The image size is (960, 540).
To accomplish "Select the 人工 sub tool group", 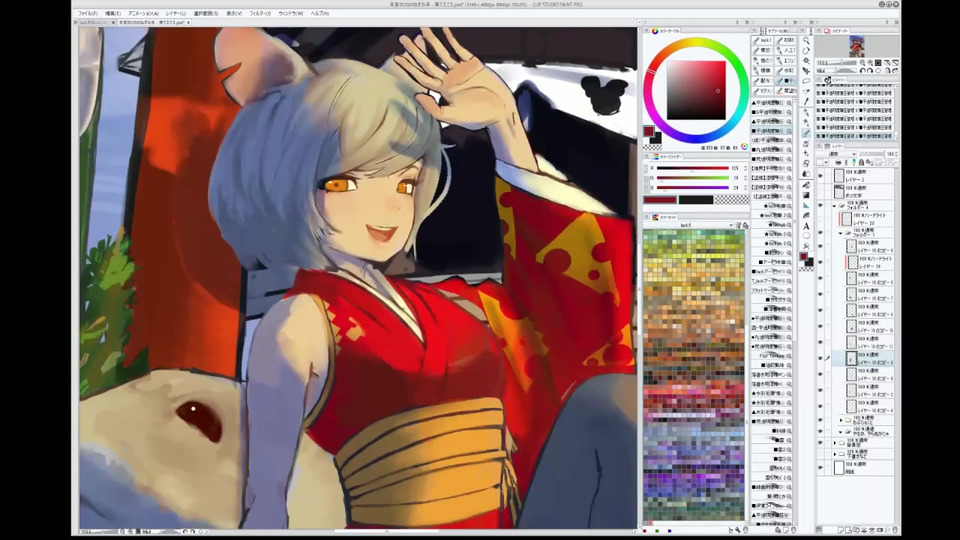I will pyautogui.click(x=786, y=51).
